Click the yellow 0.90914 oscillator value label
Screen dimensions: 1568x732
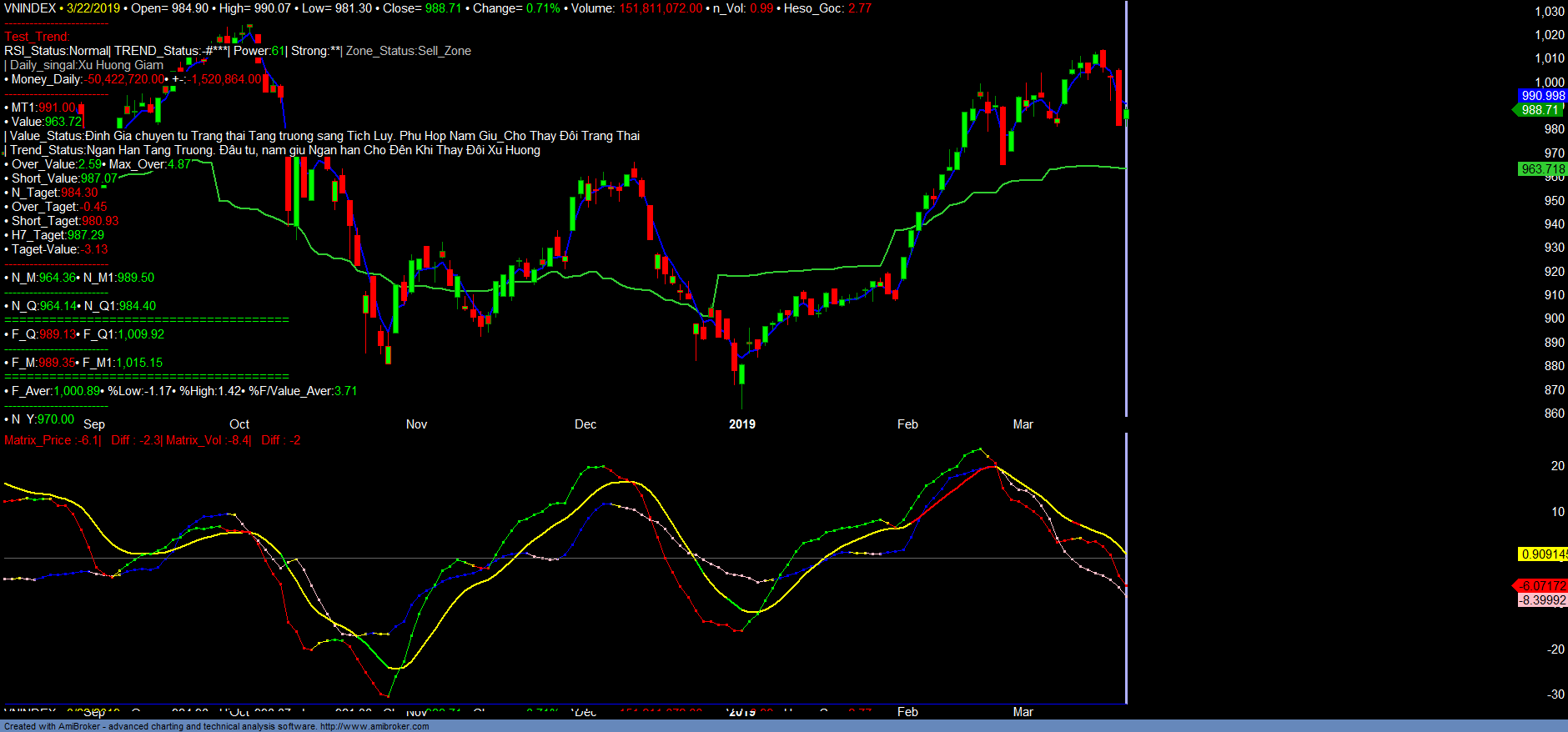pyautogui.click(x=1543, y=554)
